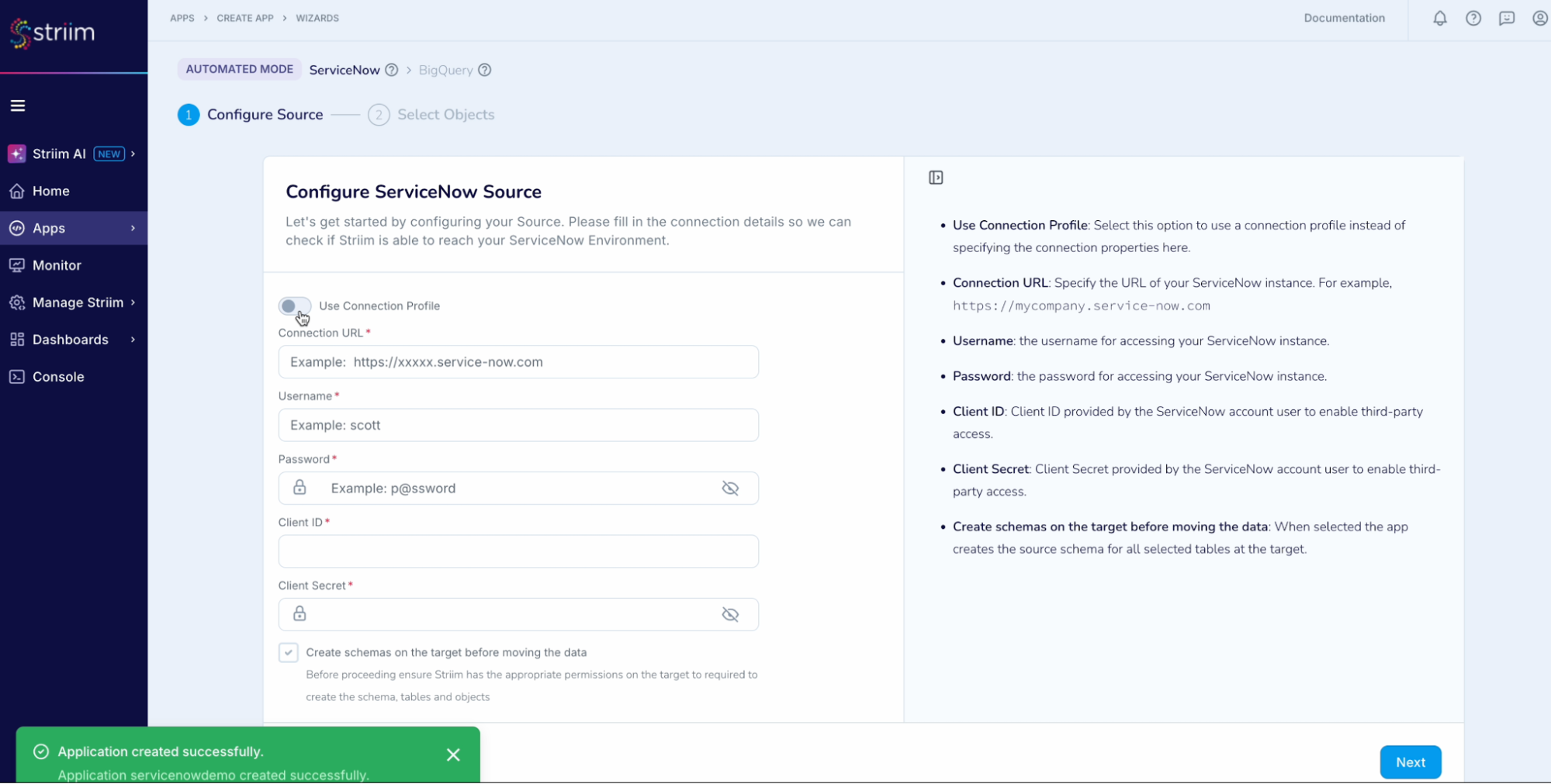
Task: Click BigQuery in the wizard path
Action: coord(445,70)
